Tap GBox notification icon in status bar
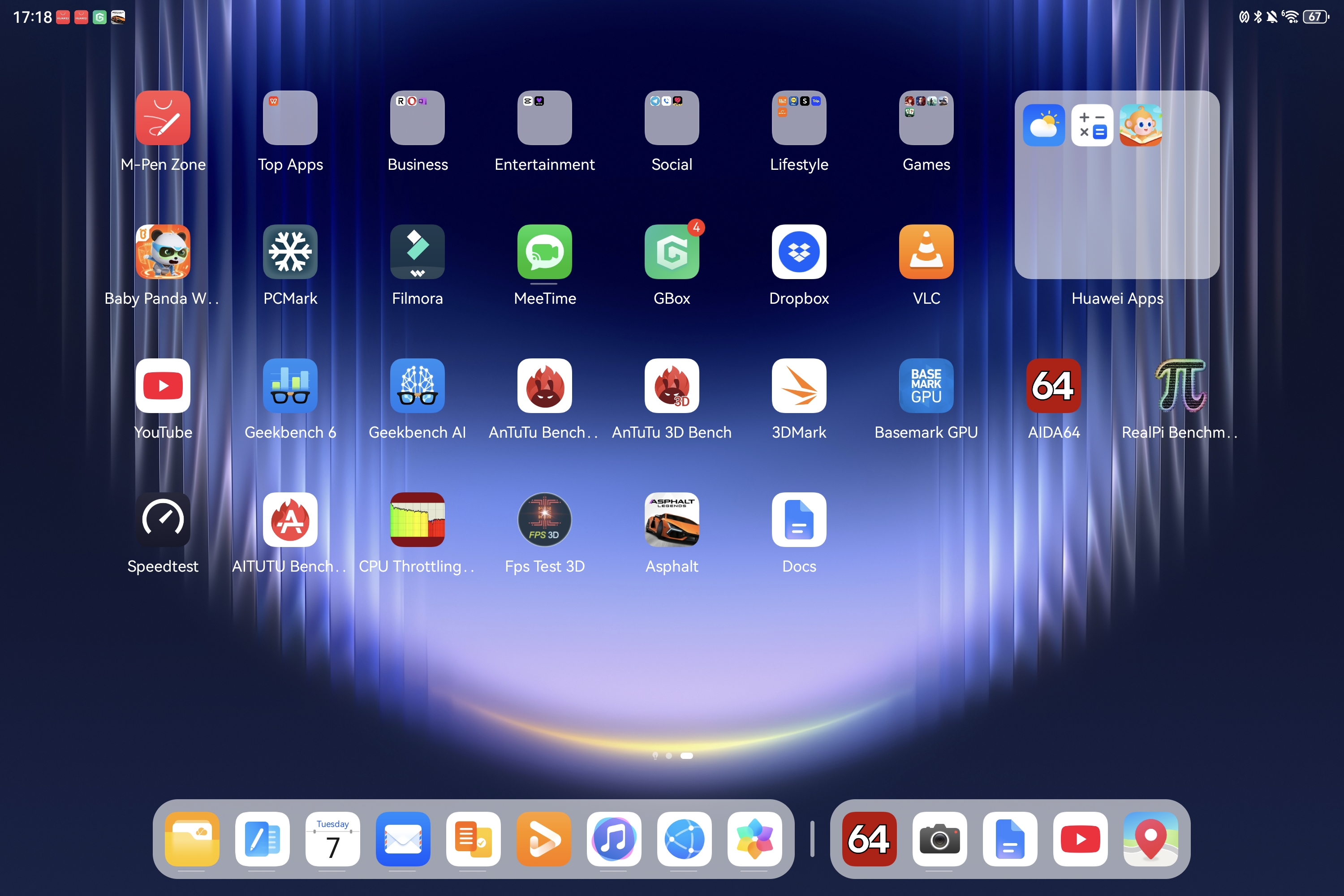This screenshot has width=1344, height=896. point(99,18)
